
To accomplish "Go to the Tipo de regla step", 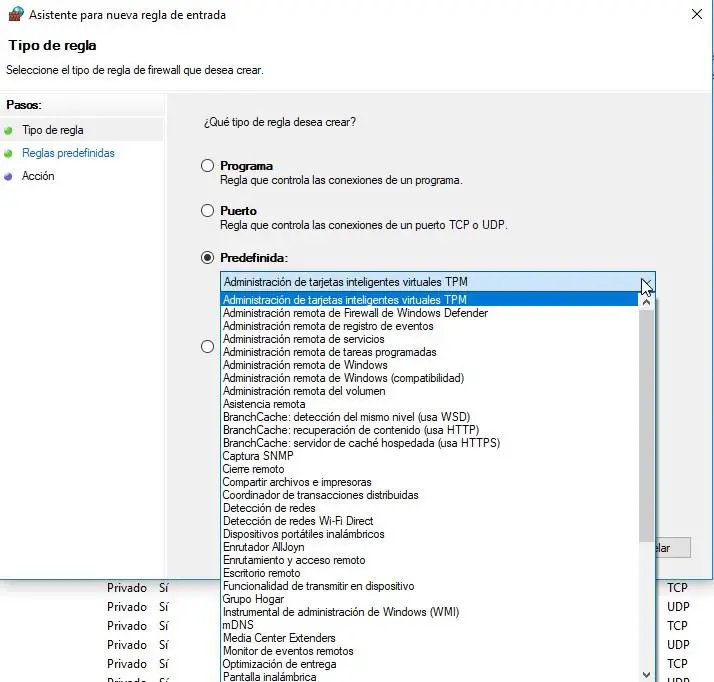I will tap(53, 130).
